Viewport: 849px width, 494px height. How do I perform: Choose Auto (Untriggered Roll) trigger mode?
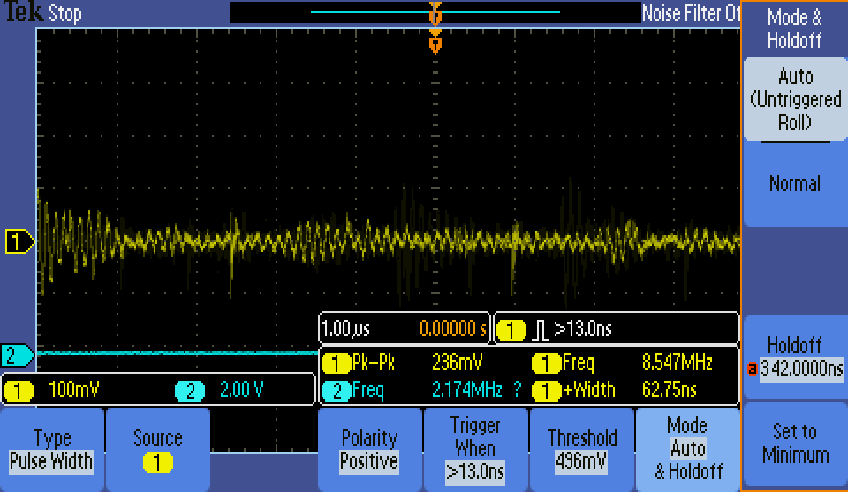point(795,100)
